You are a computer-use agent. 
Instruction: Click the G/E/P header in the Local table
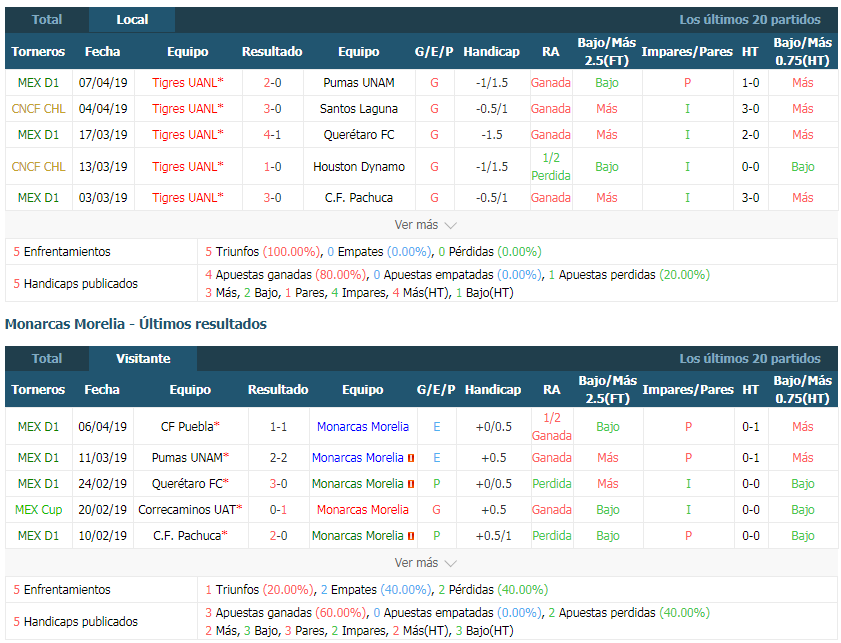click(434, 51)
